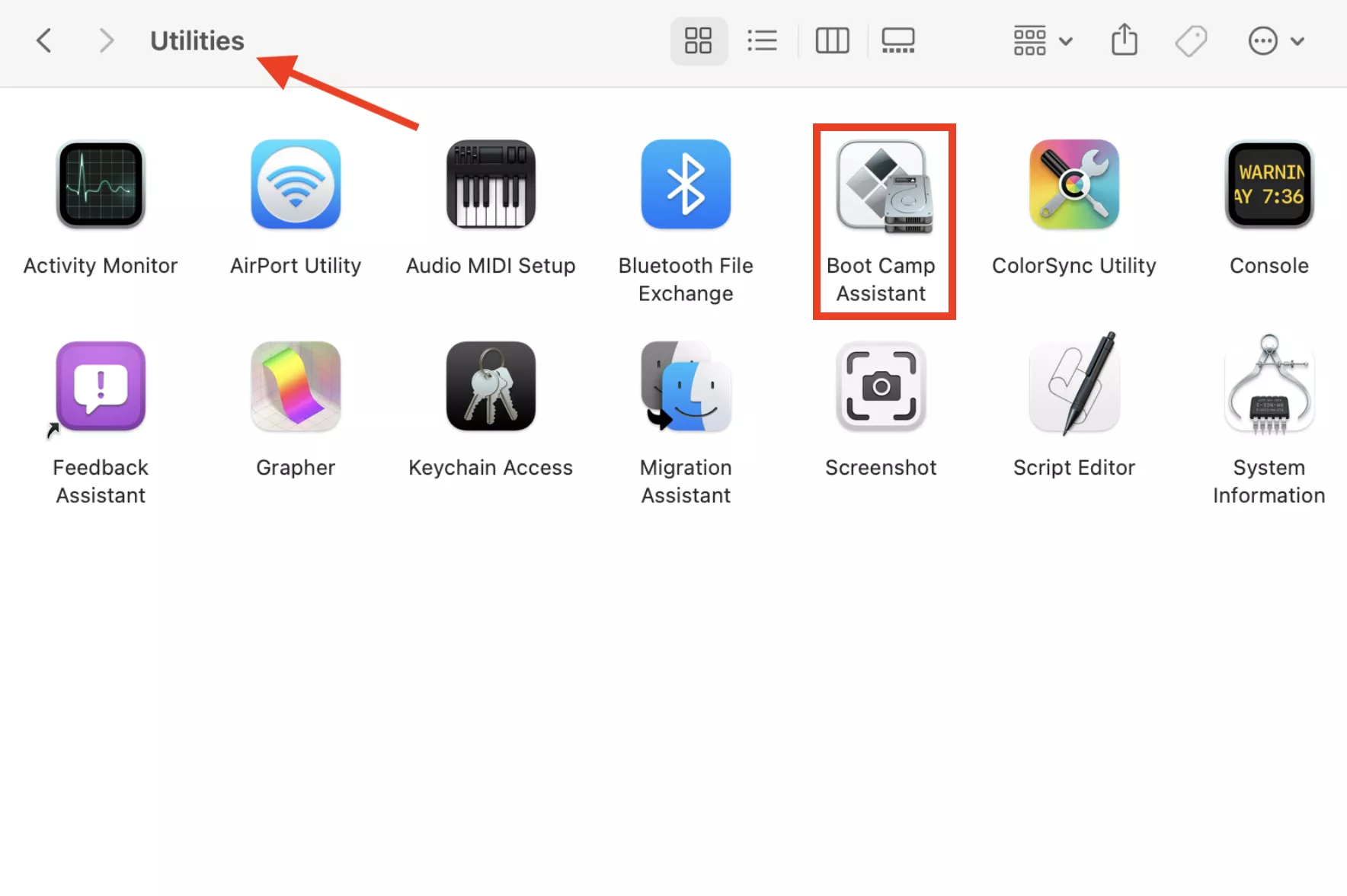Switch to list view
Image resolution: width=1347 pixels, height=896 pixels.
[x=762, y=40]
